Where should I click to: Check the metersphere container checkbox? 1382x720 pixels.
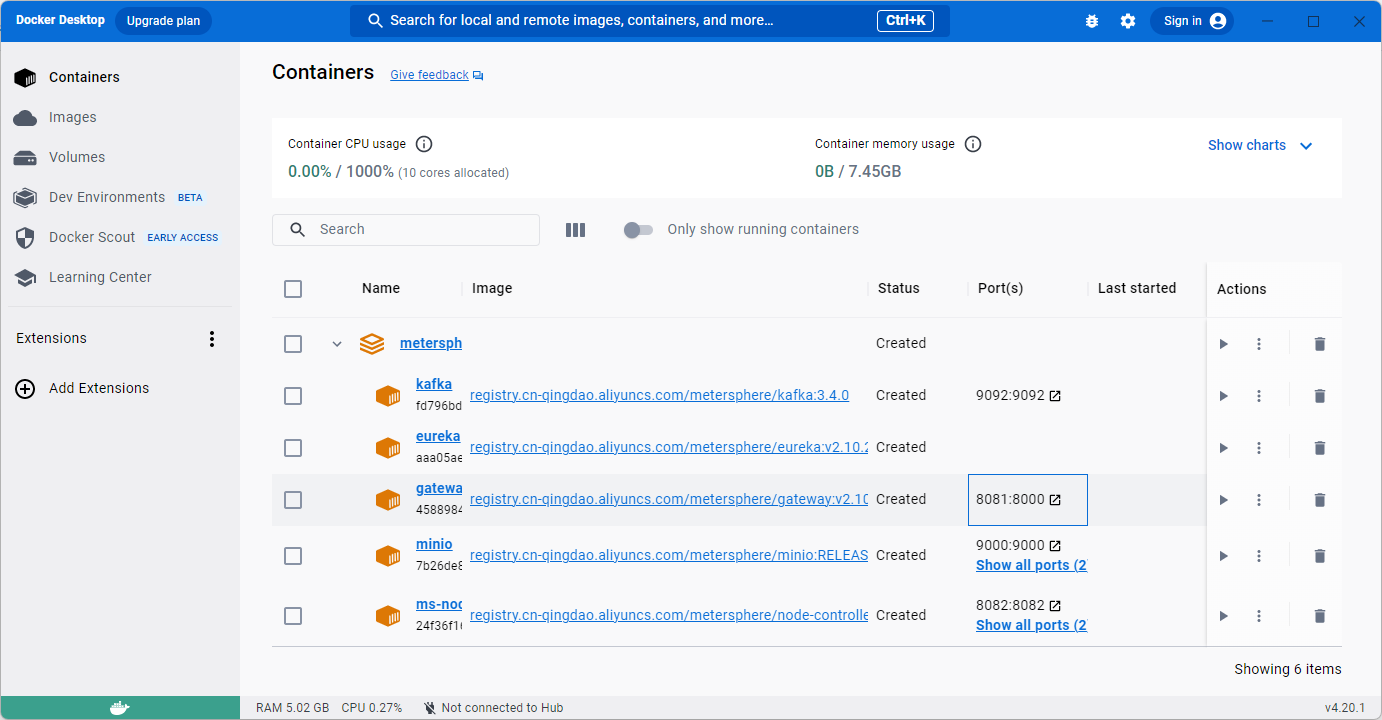click(293, 343)
